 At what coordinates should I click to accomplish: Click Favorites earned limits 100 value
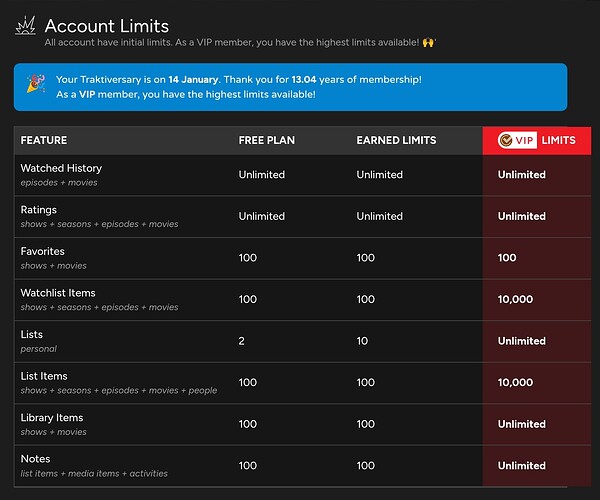[x=366, y=258]
